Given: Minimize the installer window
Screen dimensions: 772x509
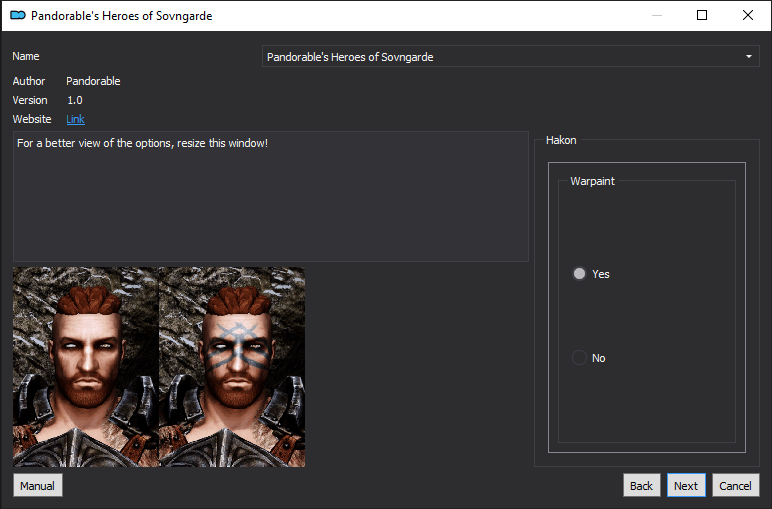Looking at the screenshot, I should point(657,15).
